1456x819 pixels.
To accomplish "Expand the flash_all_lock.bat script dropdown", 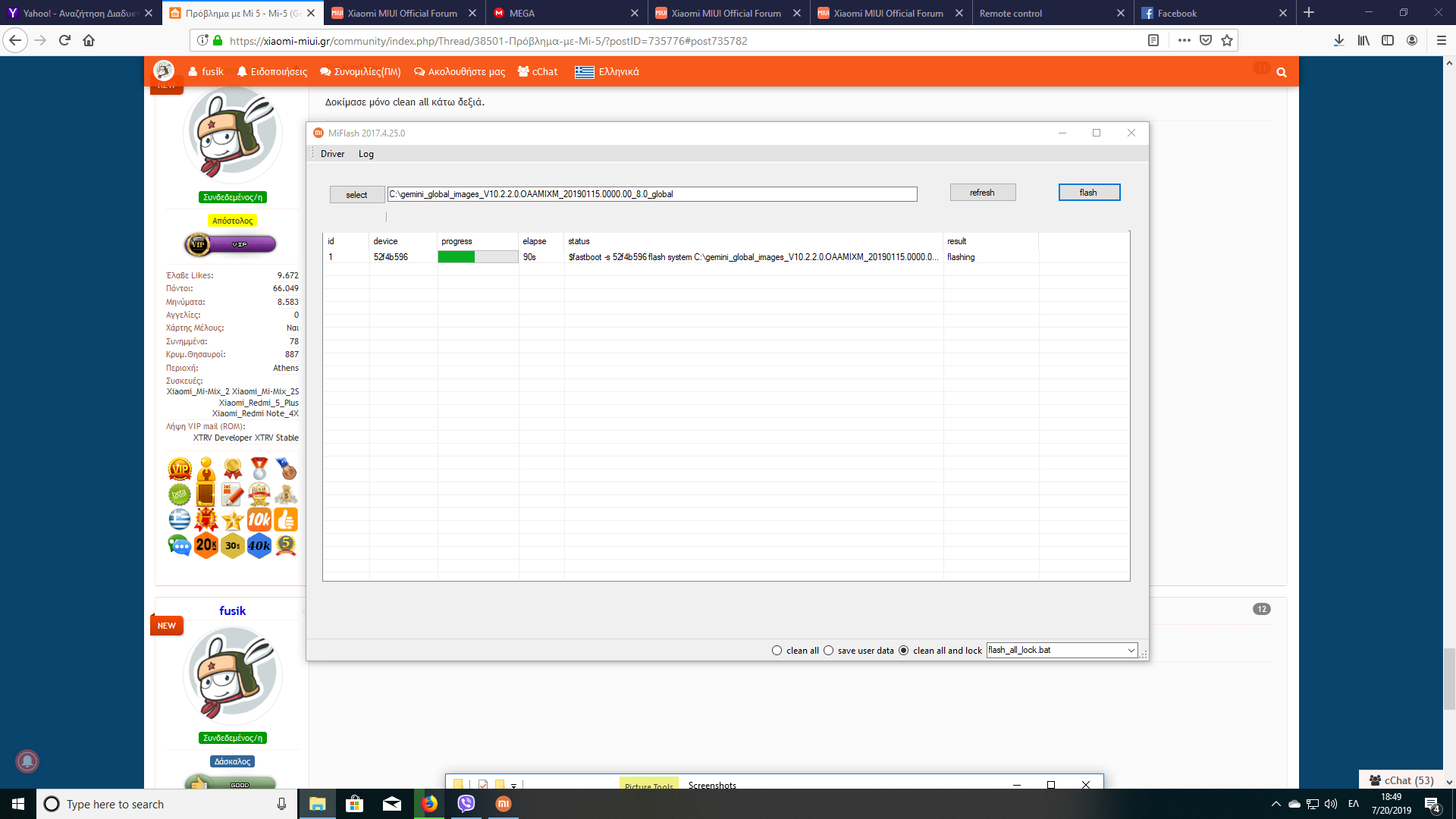I will coord(1131,651).
